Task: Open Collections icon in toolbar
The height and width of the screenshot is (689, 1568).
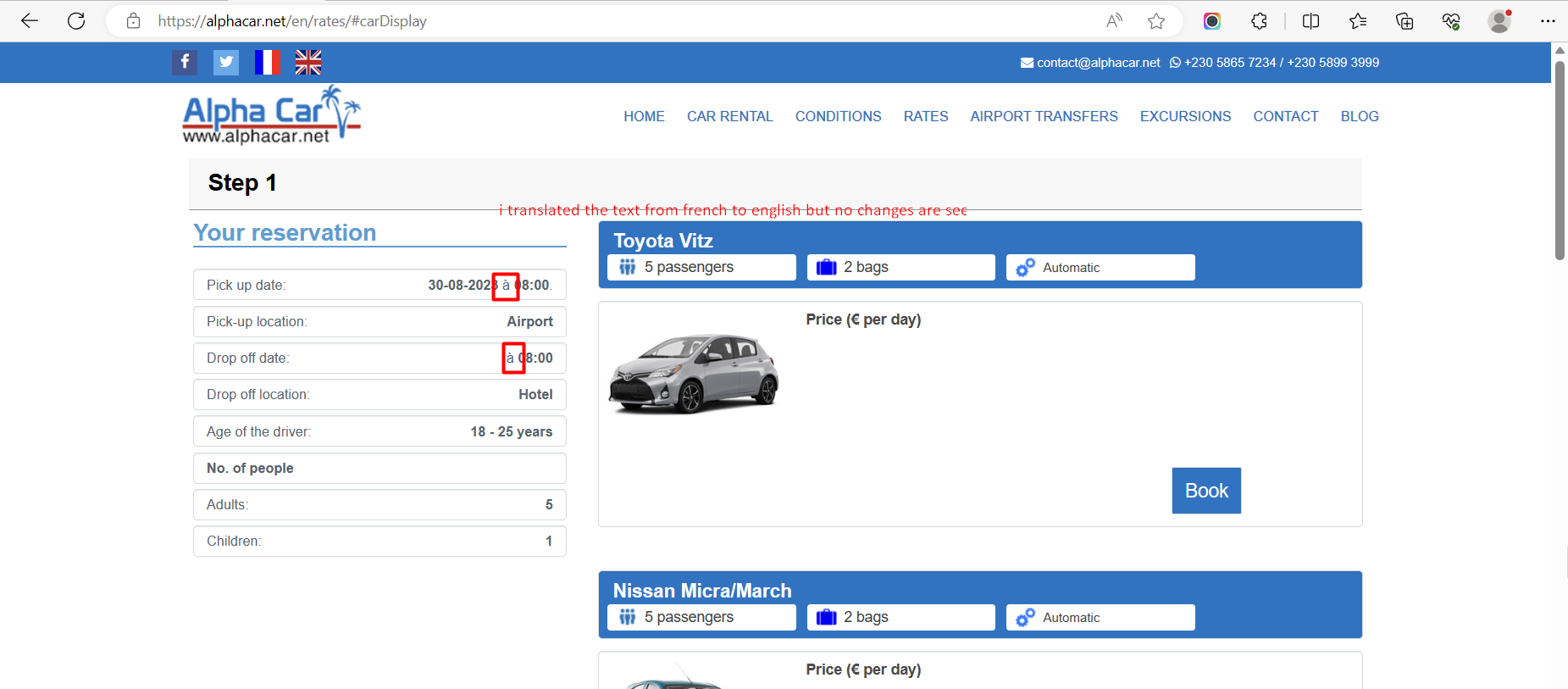Action: point(1405,21)
